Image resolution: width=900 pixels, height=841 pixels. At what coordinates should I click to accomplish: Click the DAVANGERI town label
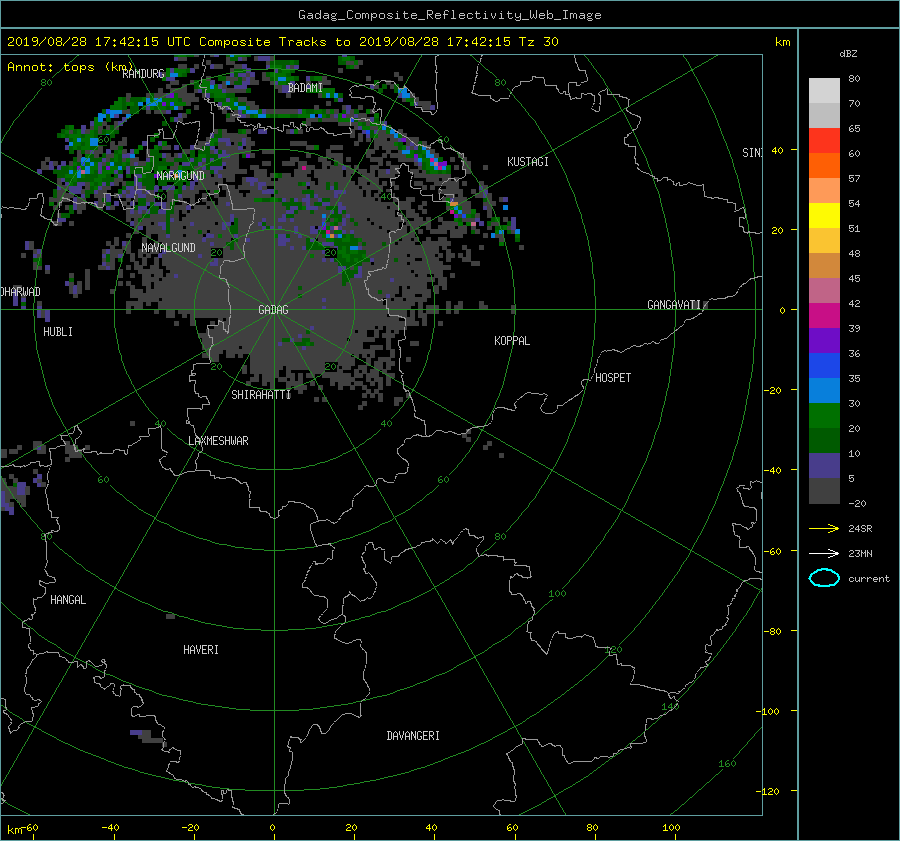413,736
